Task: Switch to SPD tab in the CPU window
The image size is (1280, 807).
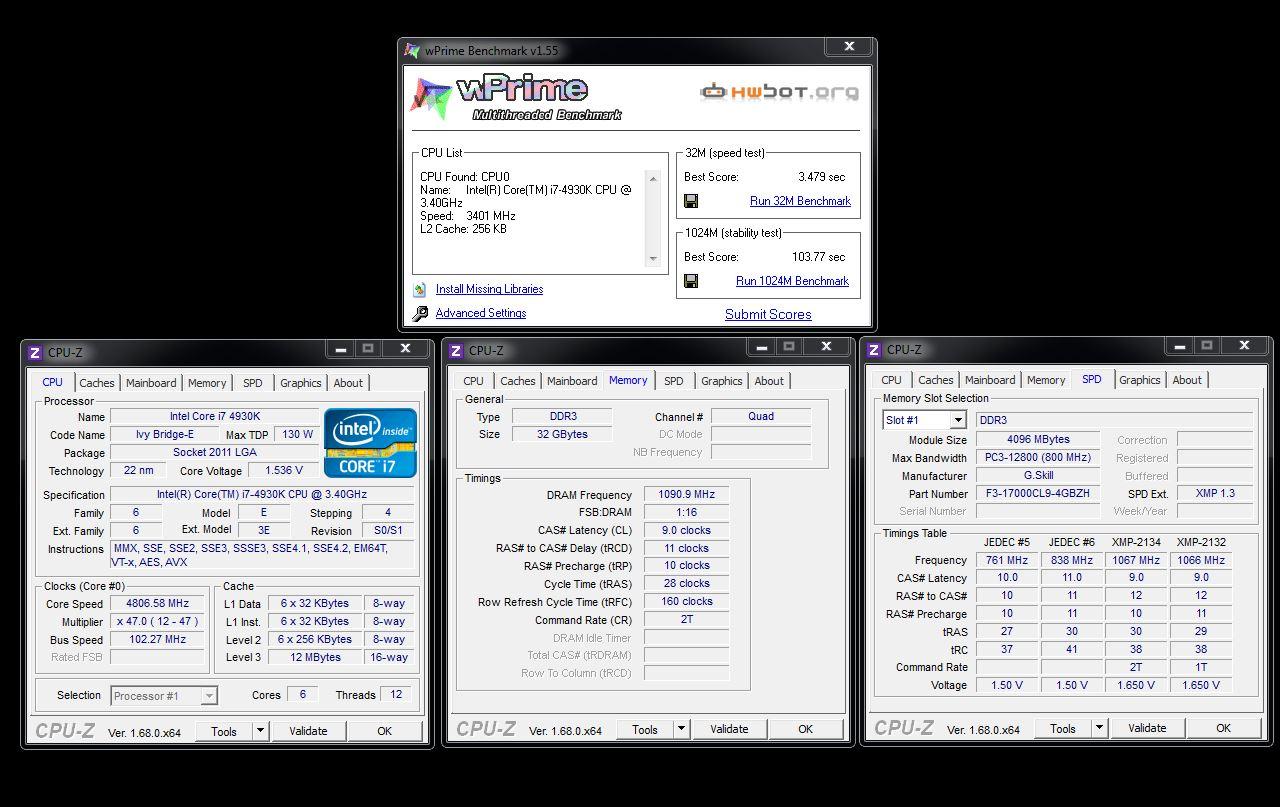Action: [x=253, y=383]
